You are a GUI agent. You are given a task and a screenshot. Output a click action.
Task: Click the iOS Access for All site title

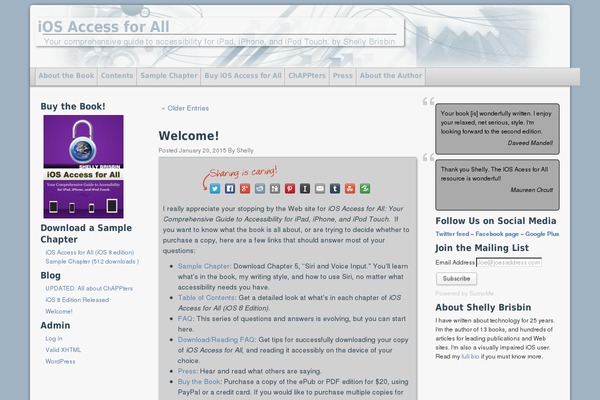coord(103,27)
